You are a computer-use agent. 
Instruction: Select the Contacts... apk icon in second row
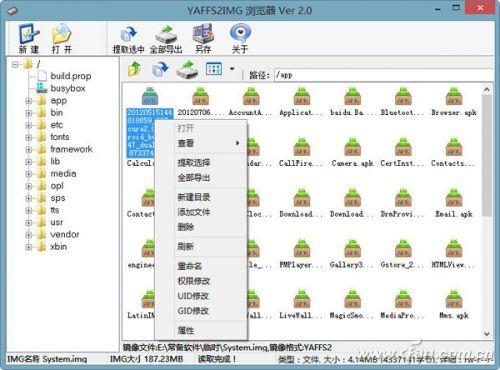(x=454, y=147)
